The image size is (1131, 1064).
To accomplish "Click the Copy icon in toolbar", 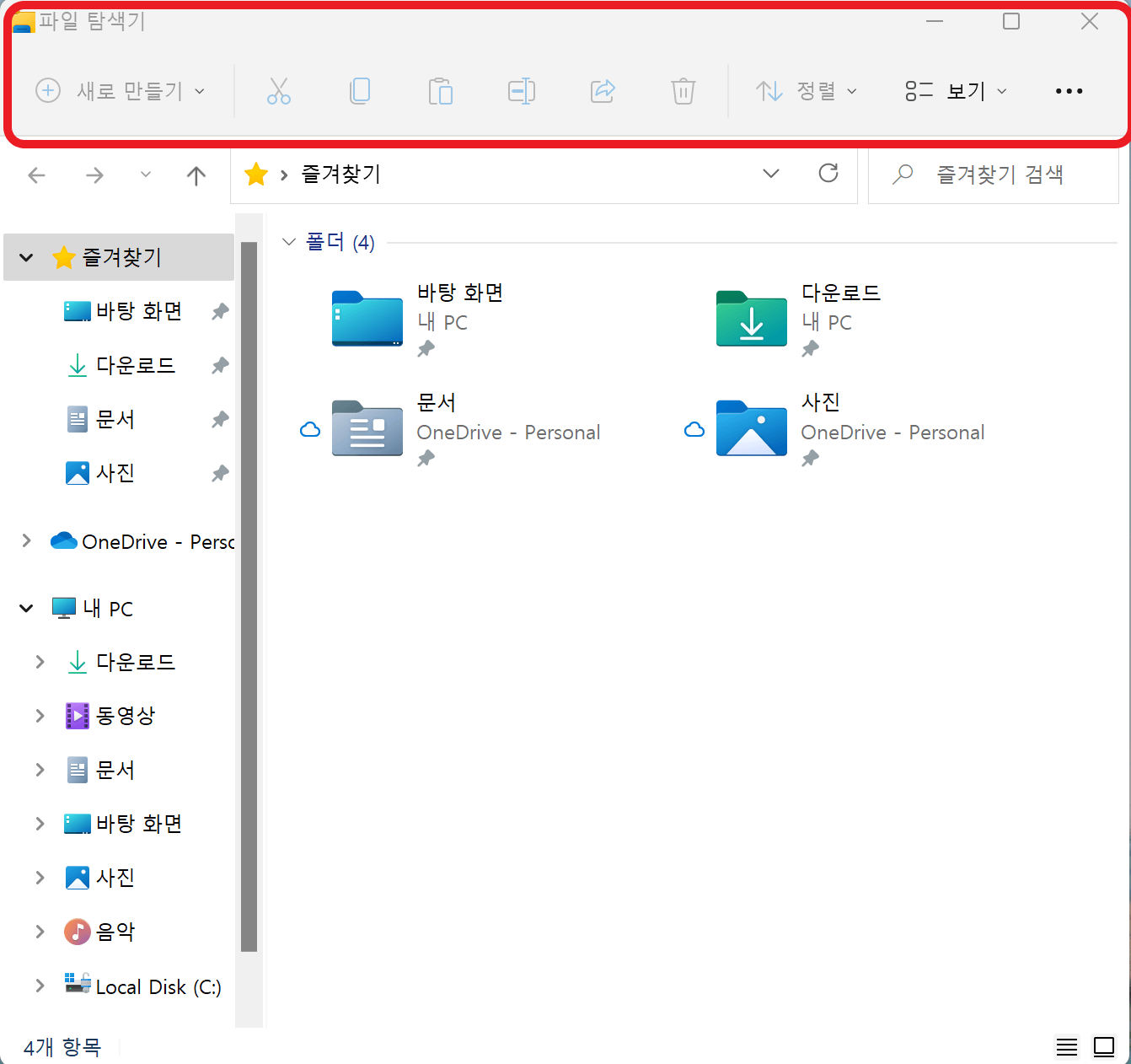I will pos(360,91).
